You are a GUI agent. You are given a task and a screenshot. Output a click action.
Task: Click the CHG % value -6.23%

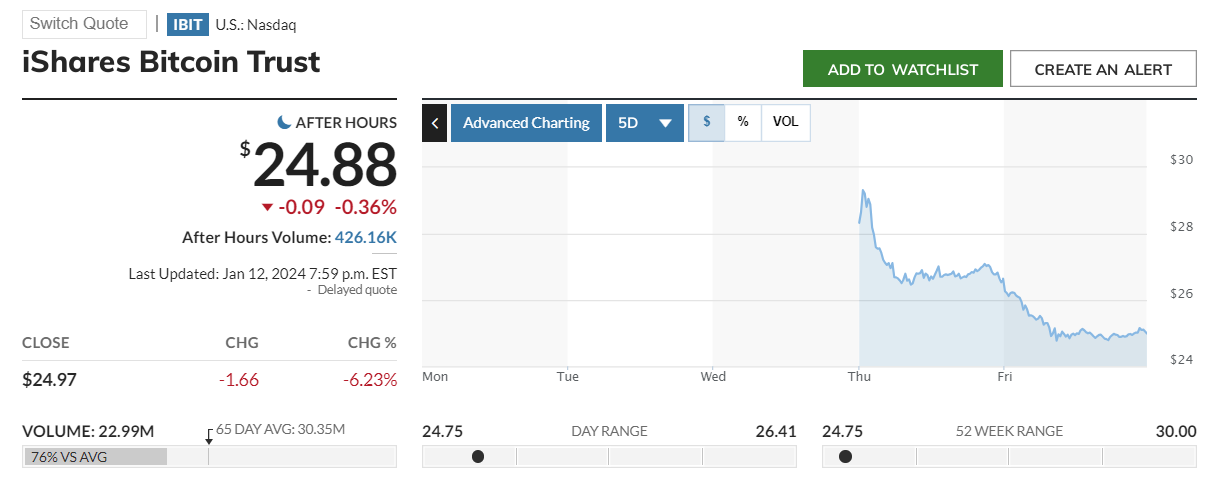[x=369, y=380]
